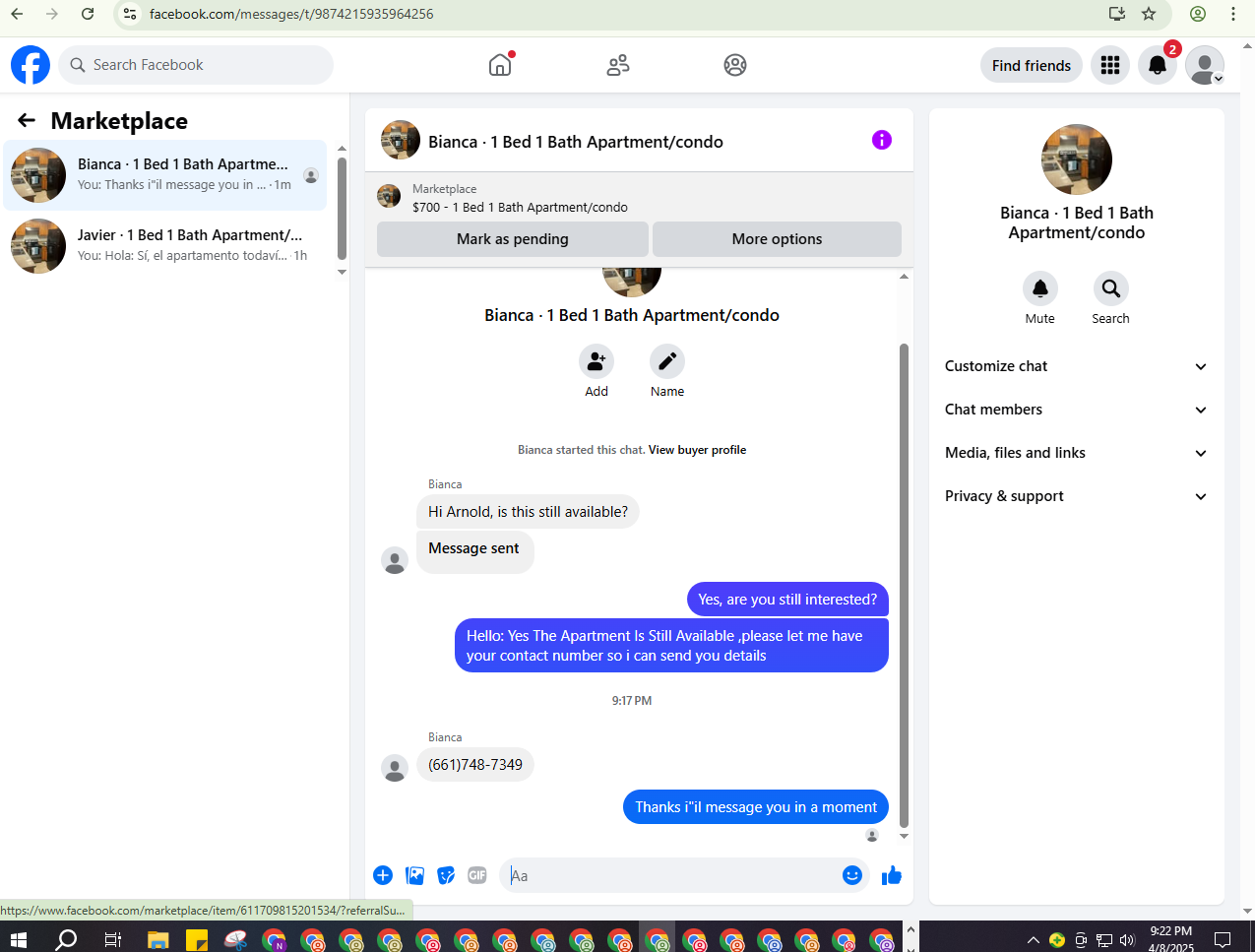Click Bianca chat header avatar

click(x=401, y=141)
